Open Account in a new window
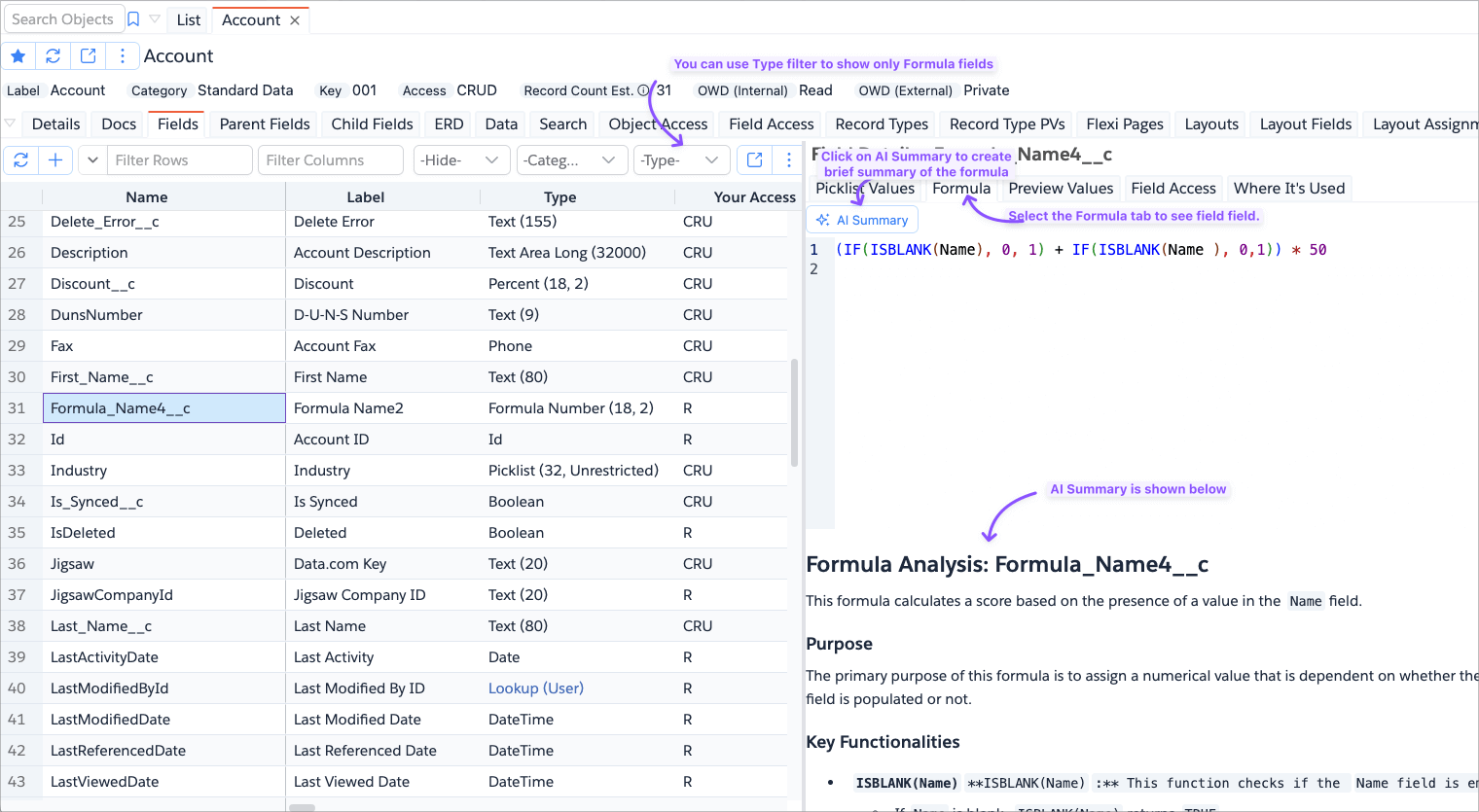 click(89, 56)
